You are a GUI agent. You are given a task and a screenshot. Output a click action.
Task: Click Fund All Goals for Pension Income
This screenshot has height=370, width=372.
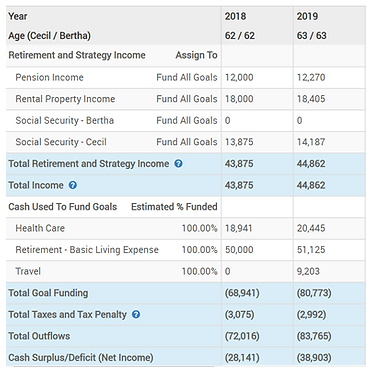pyautogui.click(x=187, y=77)
